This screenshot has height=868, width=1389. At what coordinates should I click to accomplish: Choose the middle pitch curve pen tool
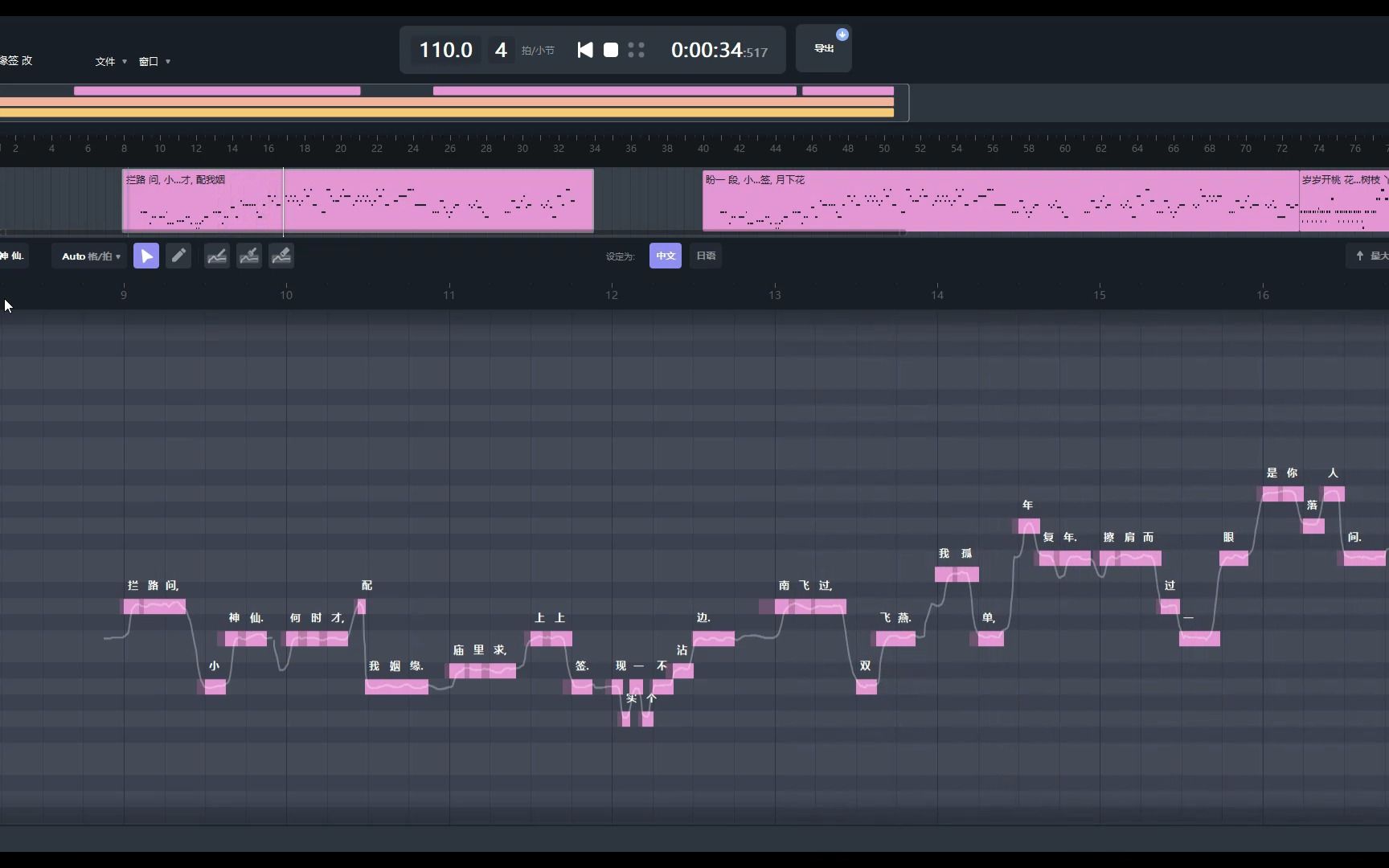(249, 256)
